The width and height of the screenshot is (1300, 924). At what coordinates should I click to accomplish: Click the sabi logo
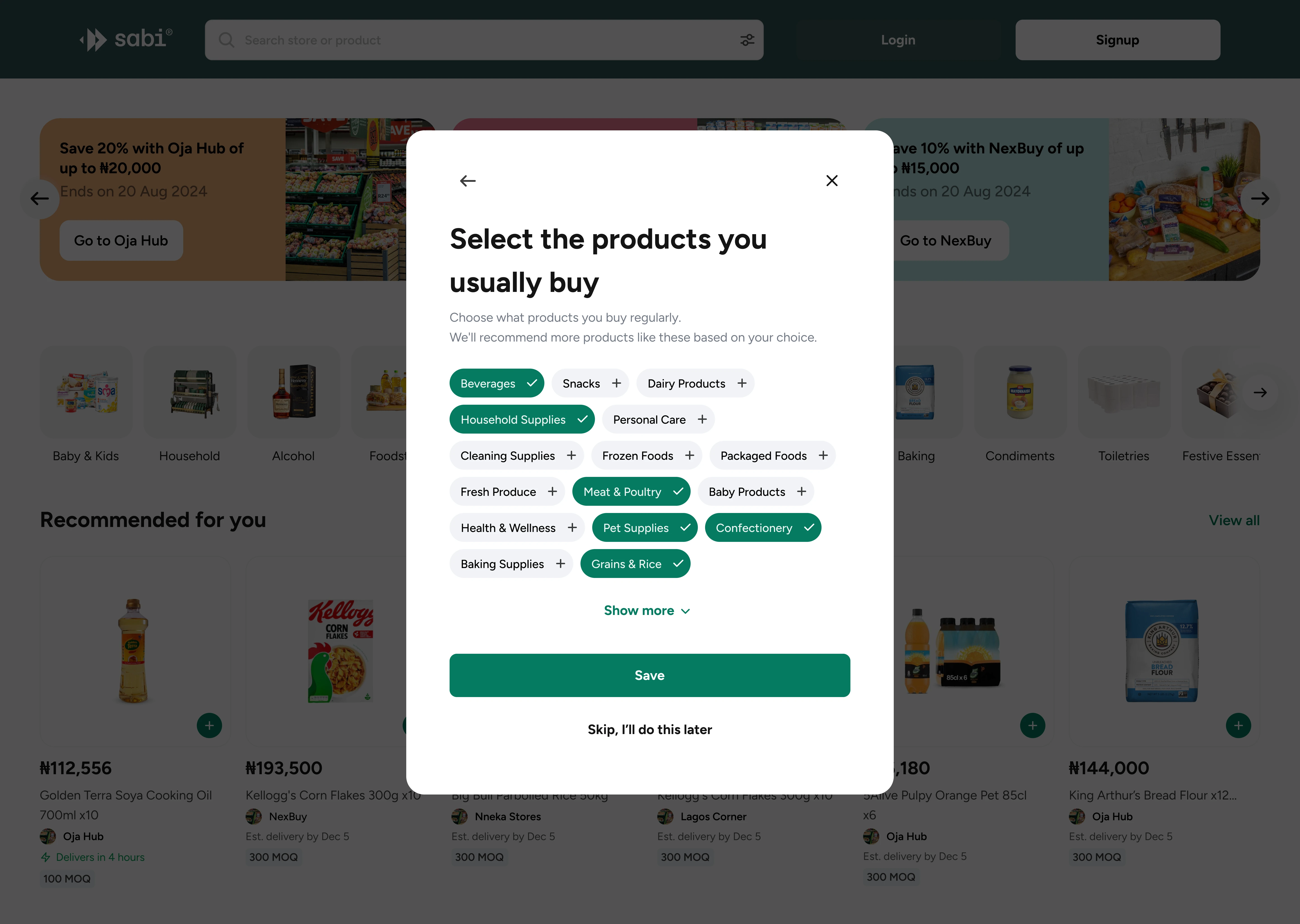pos(126,39)
